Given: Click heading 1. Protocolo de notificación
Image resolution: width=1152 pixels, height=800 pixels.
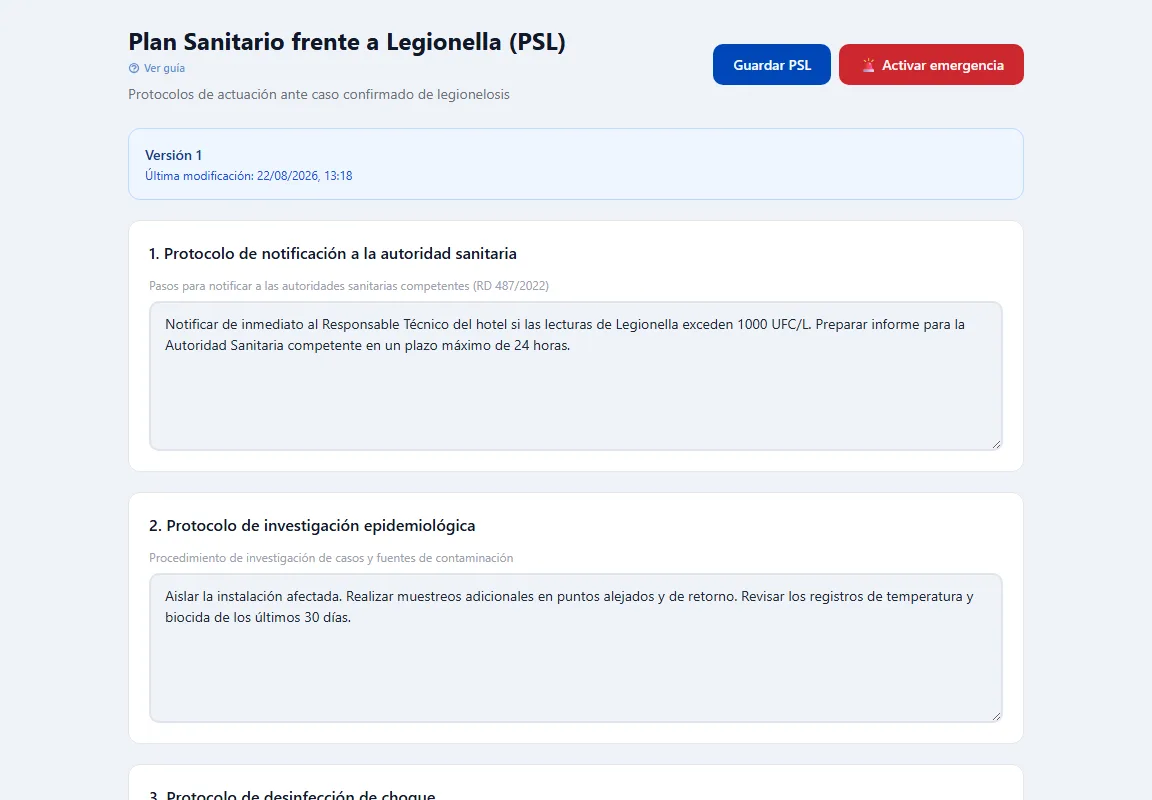Looking at the screenshot, I should tap(333, 253).
